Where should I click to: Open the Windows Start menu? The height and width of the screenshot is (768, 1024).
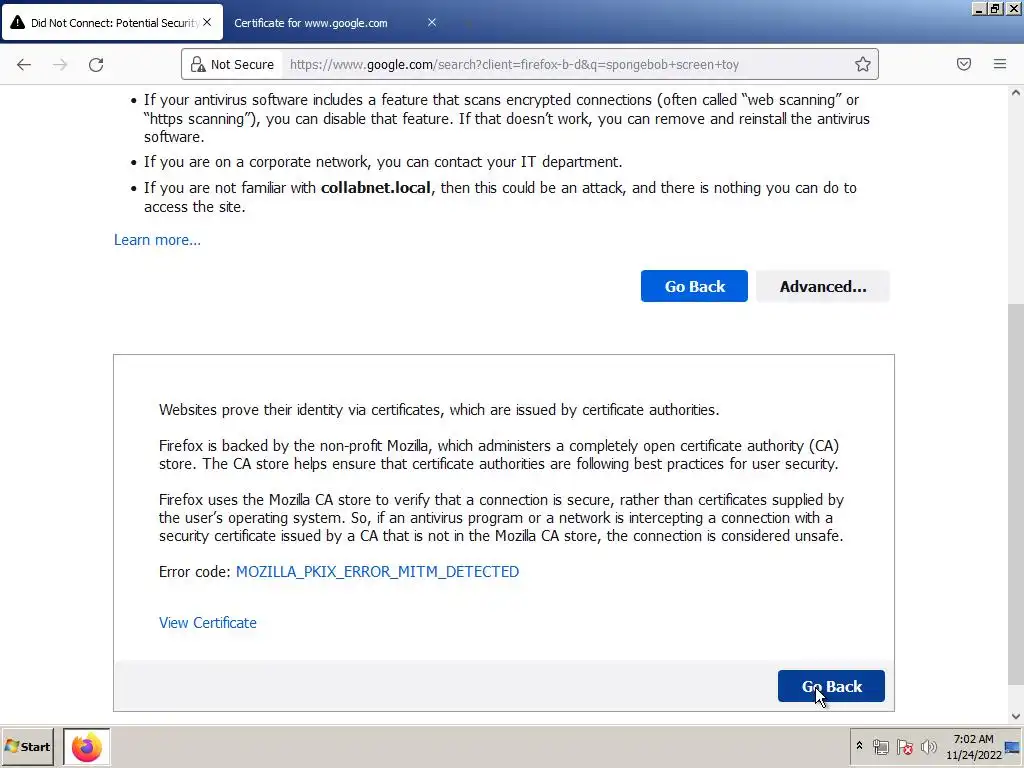[28, 746]
